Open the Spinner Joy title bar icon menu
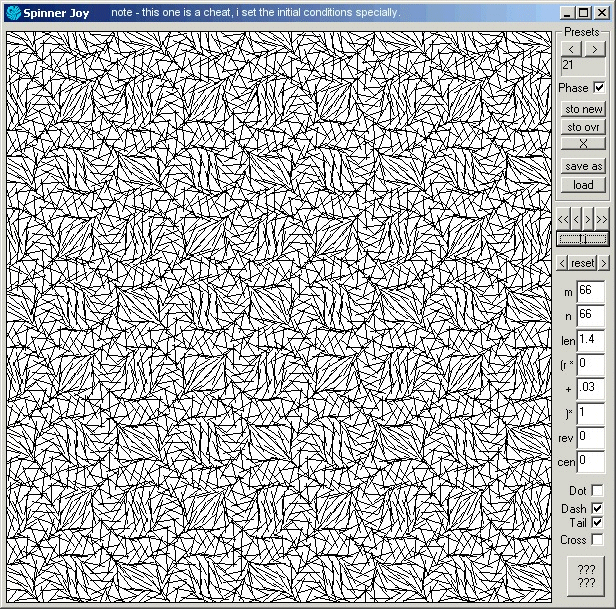Image resolution: width=616 pixels, height=609 pixels. point(14,13)
